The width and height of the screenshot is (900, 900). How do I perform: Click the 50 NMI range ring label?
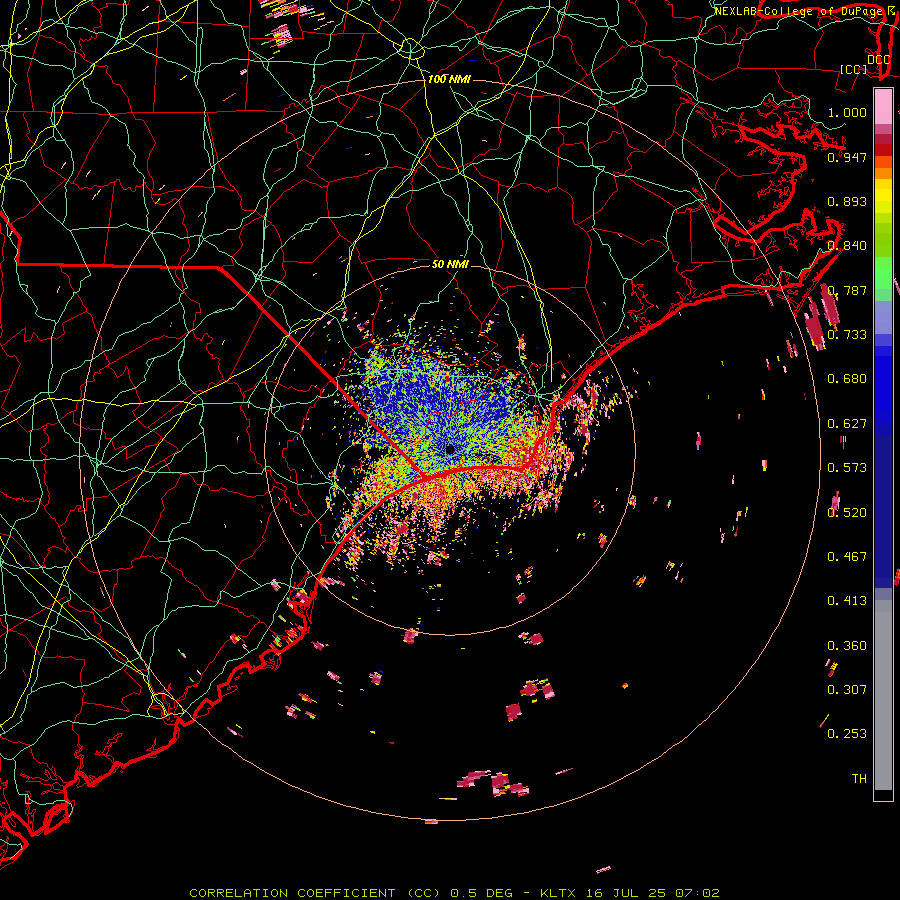coord(451,264)
